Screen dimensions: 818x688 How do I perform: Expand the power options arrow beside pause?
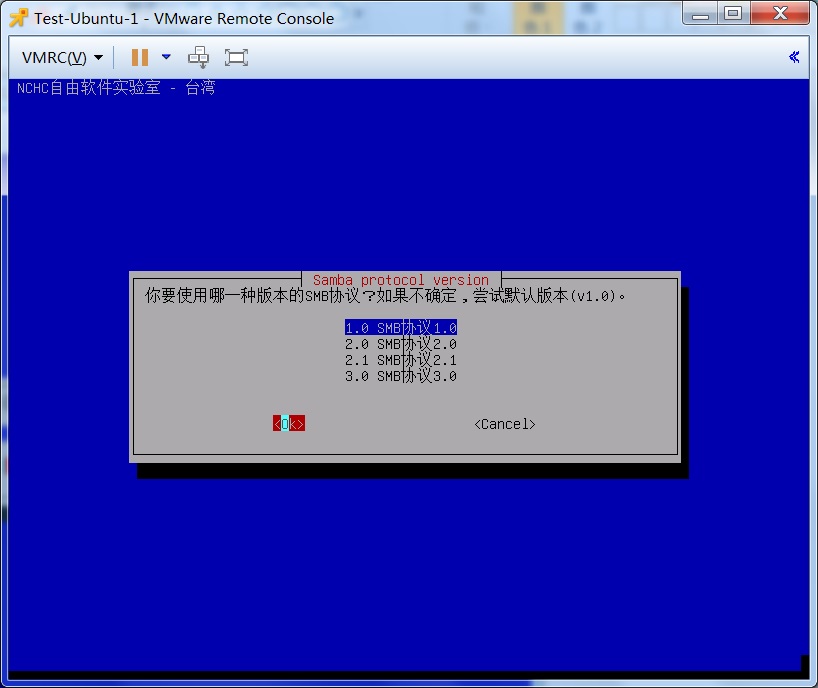[166, 57]
